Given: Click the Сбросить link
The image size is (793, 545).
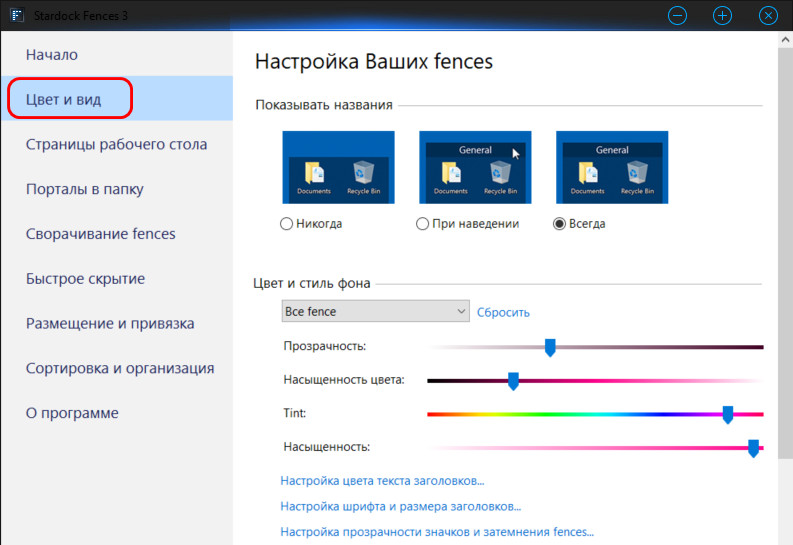Looking at the screenshot, I should point(503,312).
